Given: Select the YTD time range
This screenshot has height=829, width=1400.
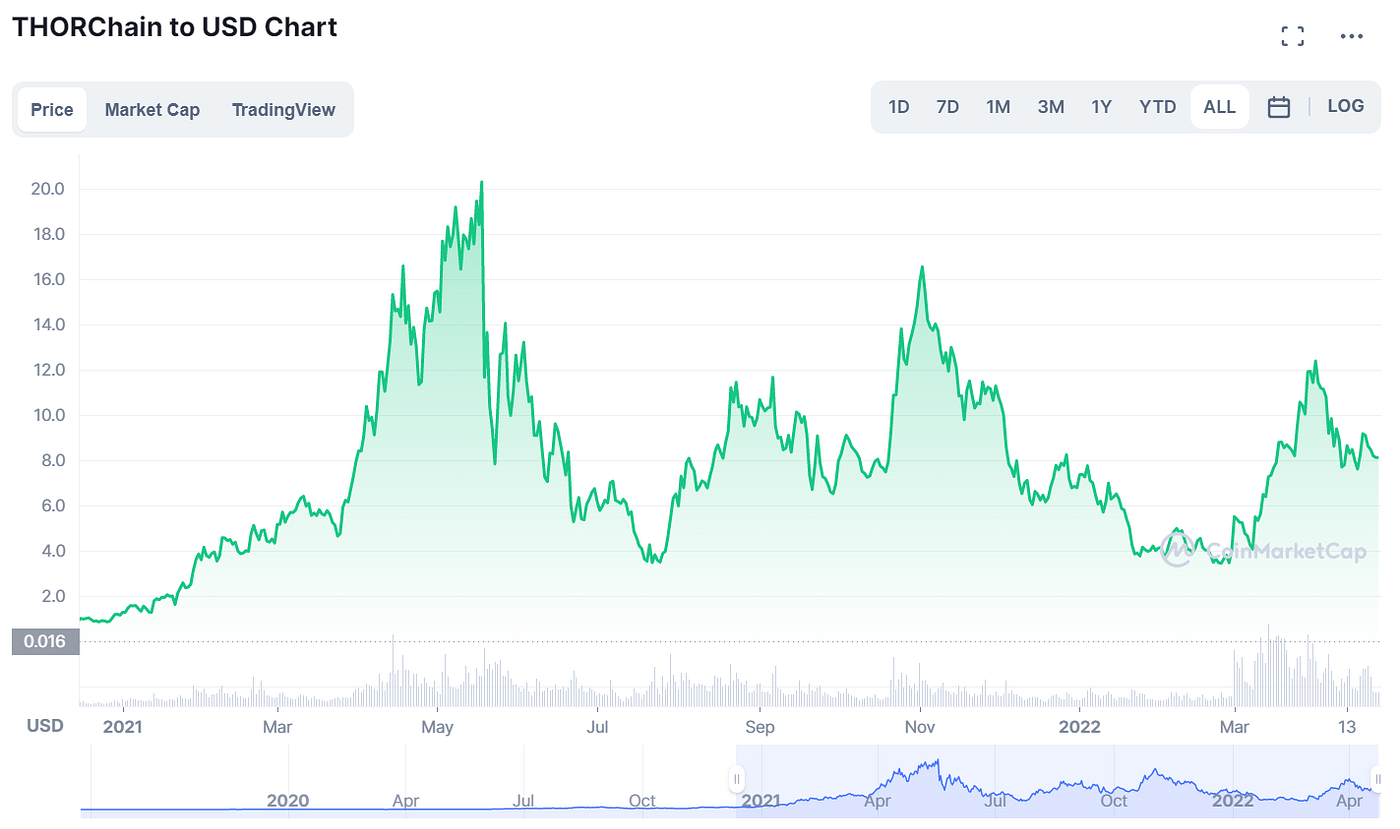Looking at the screenshot, I should tap(1158, 107).
